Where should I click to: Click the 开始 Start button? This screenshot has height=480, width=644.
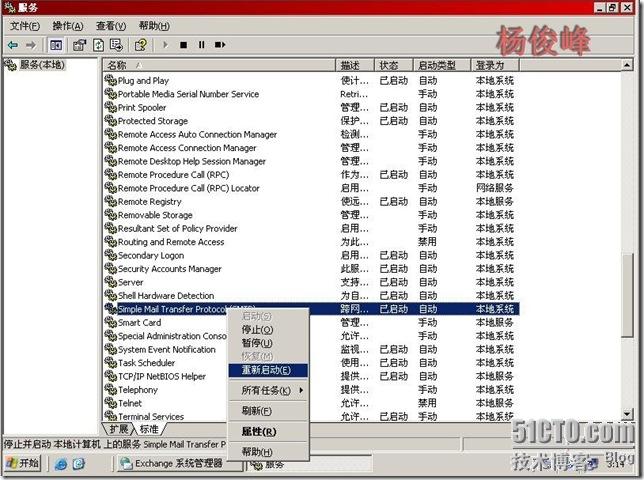(23, 464)
